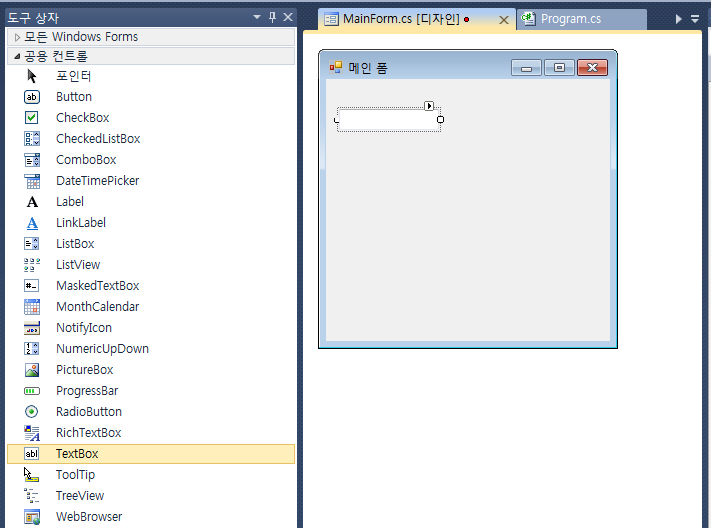This screenshot has width=711, height=528.
Task: Click the WebBrowser label text
Action: [89, 517]
